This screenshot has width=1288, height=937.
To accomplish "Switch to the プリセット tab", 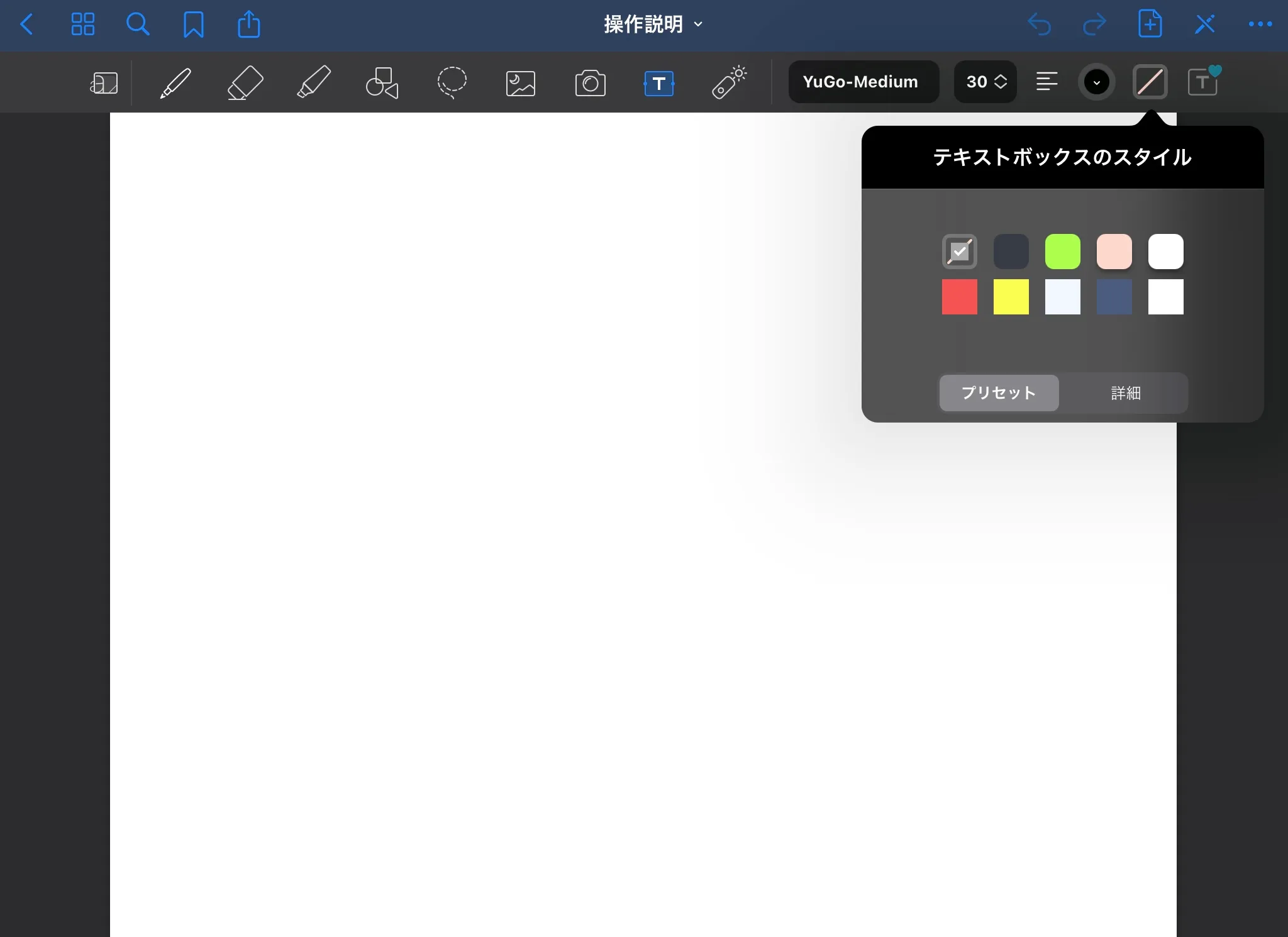I will 999,393.
